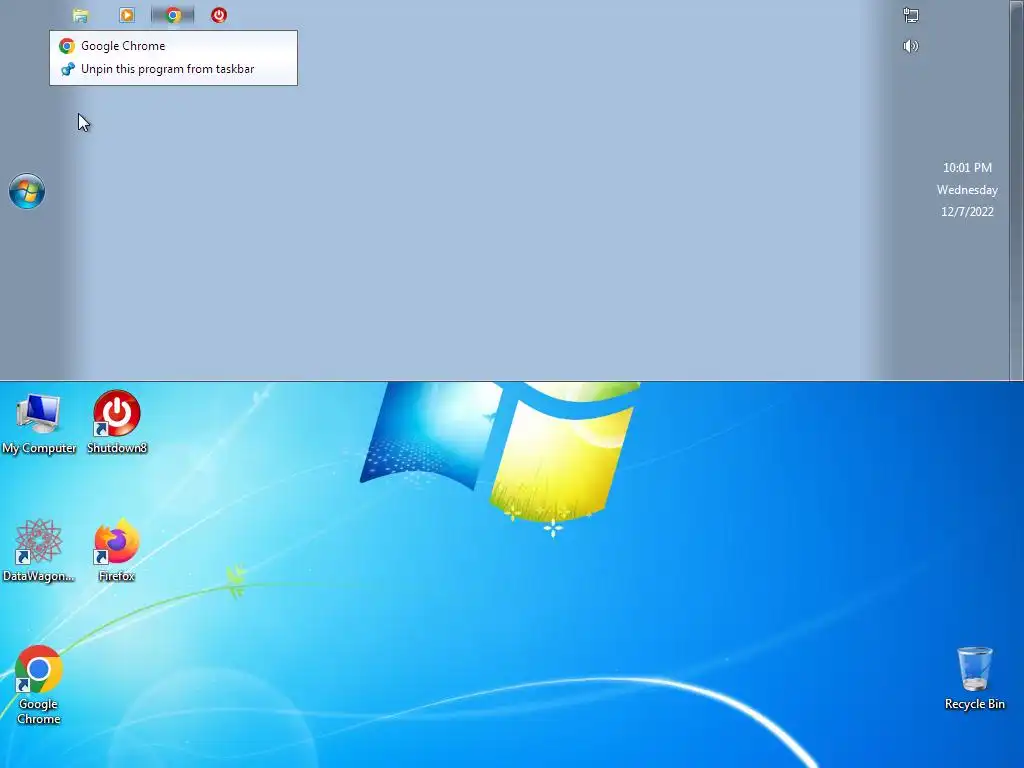Open the network tray icon

pos(910,15)
